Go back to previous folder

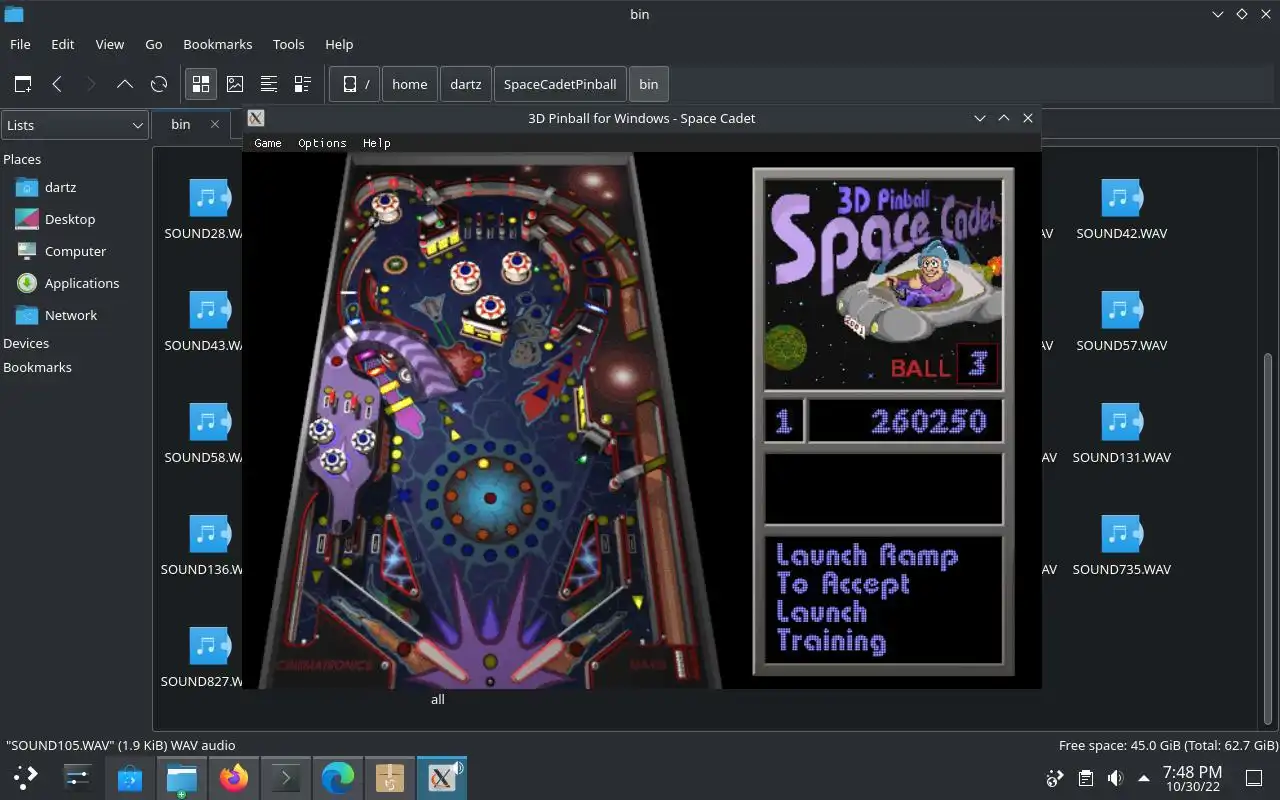tap(57, 84)
